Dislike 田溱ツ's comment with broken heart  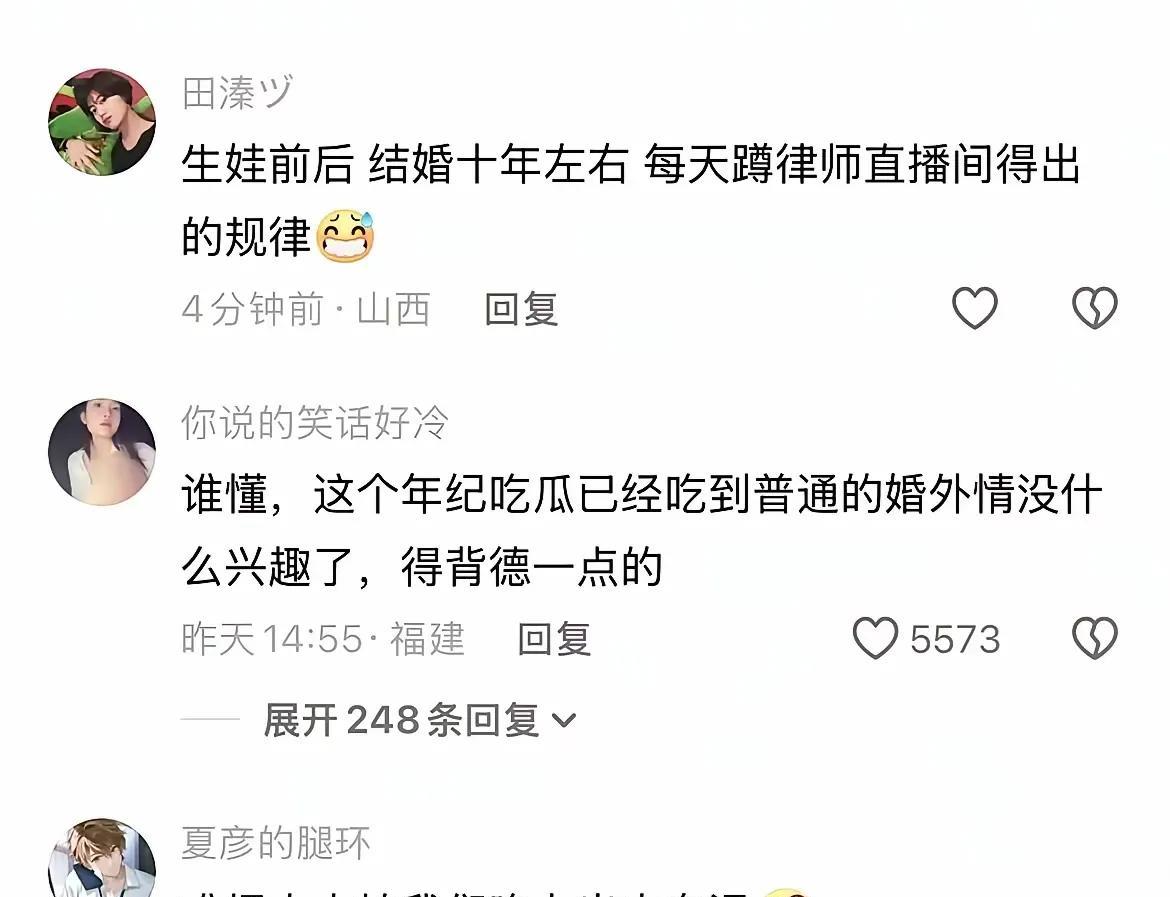coord(1095,307)
